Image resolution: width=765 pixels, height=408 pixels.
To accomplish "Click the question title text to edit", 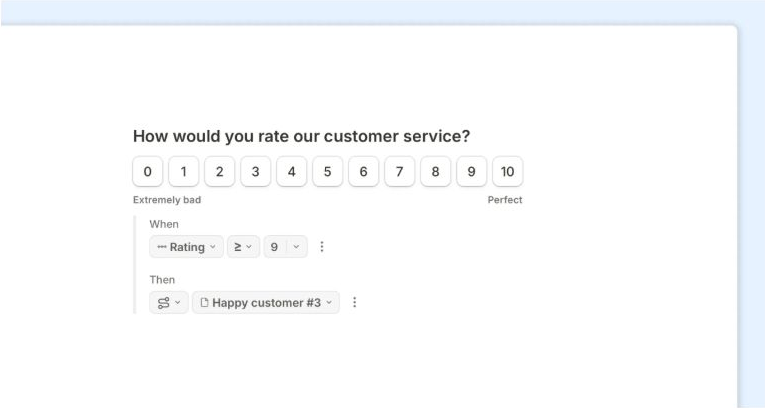I will point(302,136).
